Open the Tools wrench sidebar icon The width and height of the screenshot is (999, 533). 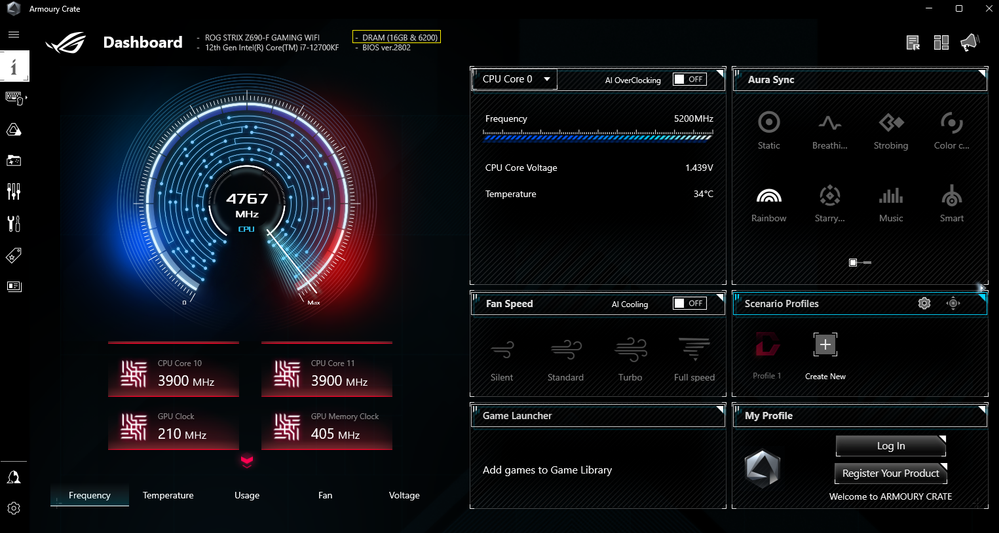[x=14, y=224]
